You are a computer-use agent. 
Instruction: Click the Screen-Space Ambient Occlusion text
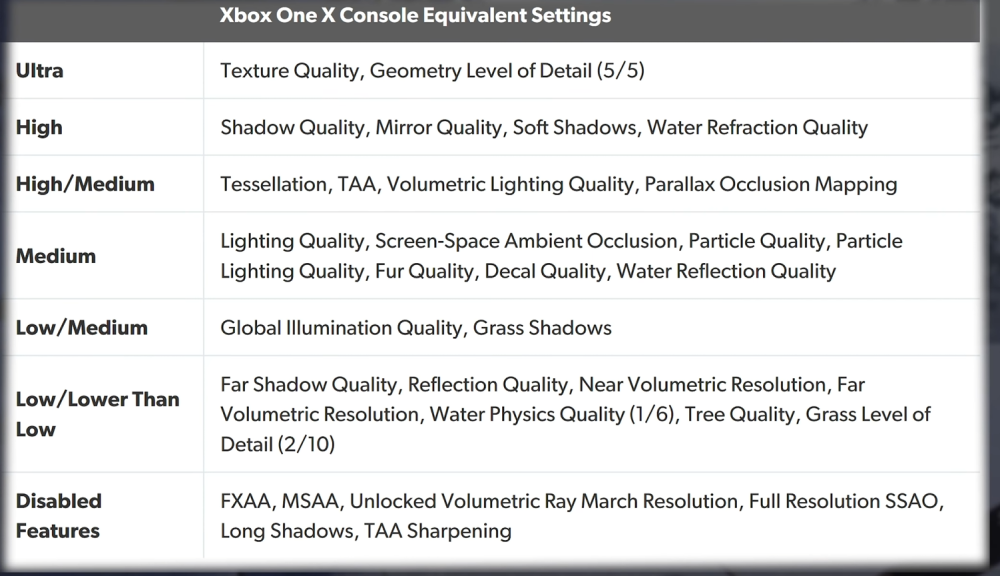coord(526,241)
